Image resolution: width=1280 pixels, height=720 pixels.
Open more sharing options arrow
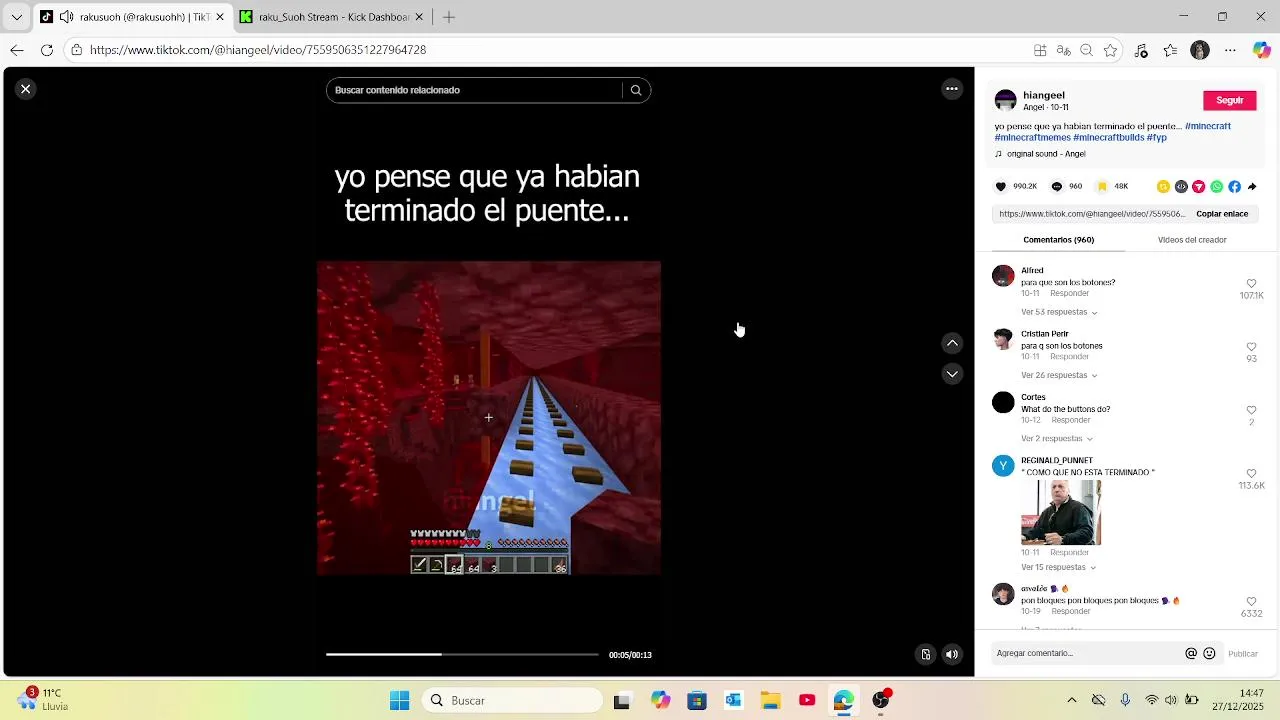[1252, 186]
